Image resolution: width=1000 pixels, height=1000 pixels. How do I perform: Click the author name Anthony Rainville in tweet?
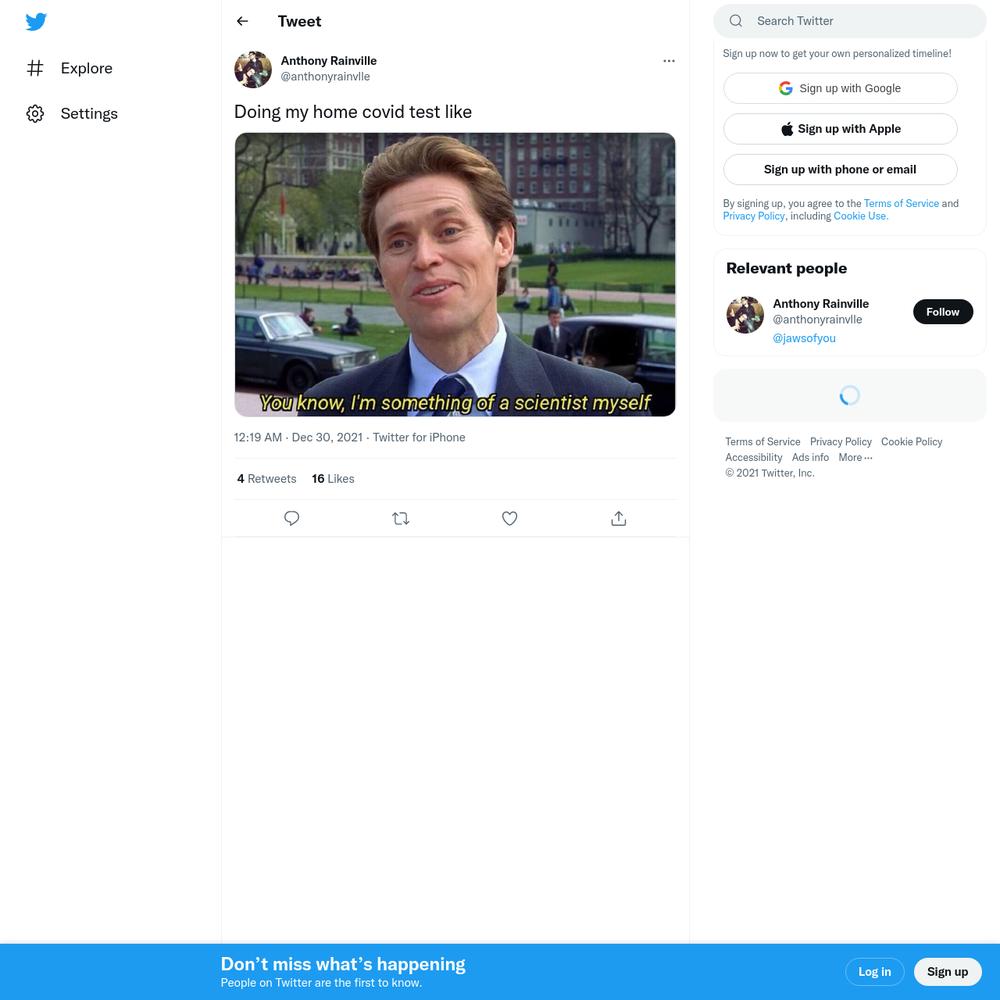coord(328,61)
